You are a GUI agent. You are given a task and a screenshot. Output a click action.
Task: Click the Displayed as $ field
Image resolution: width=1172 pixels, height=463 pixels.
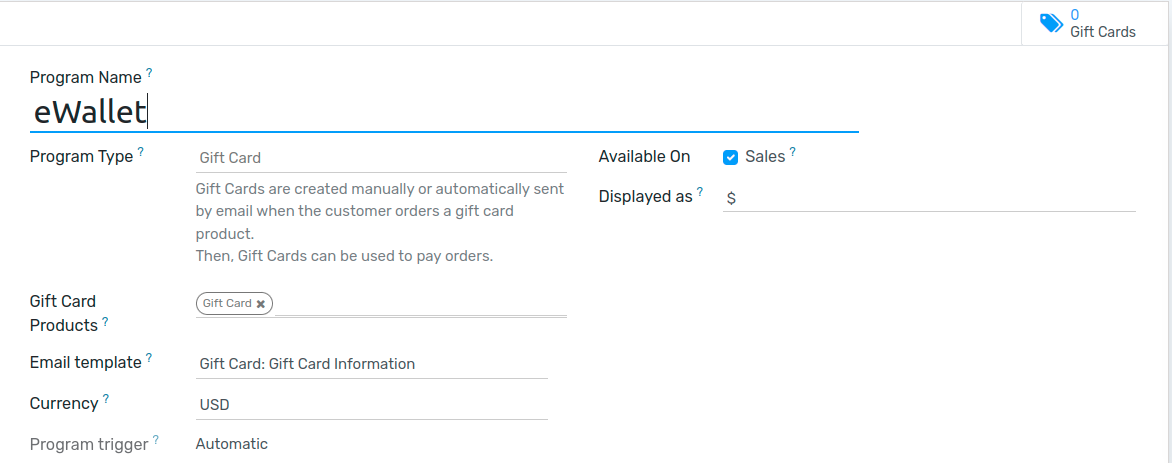(928, 198)
